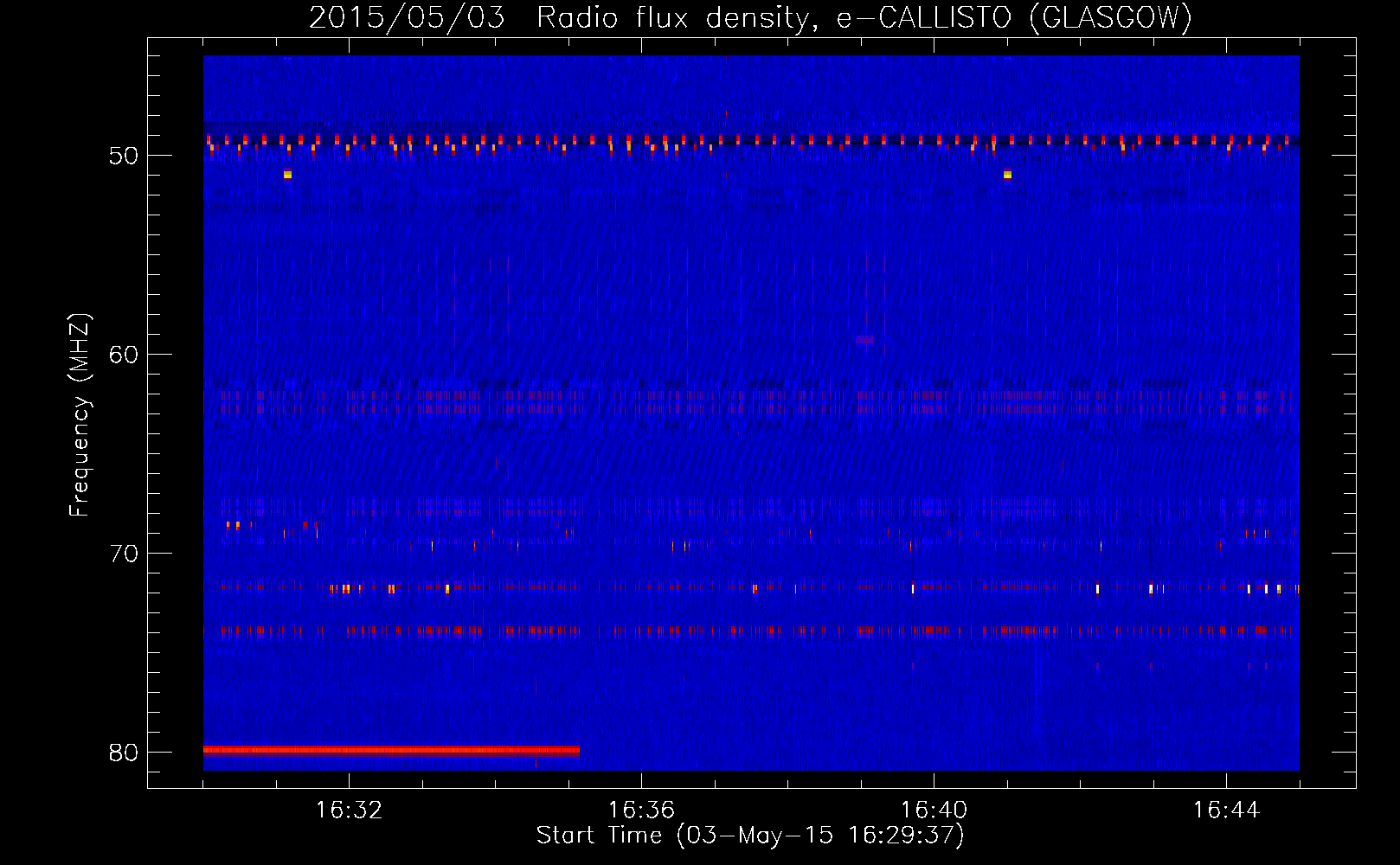Click the plot title "Radio flux density, e-CALLISTO (GLASGOW)"
The width and height of the screenshot is (1400, 865).
[864, 17]
